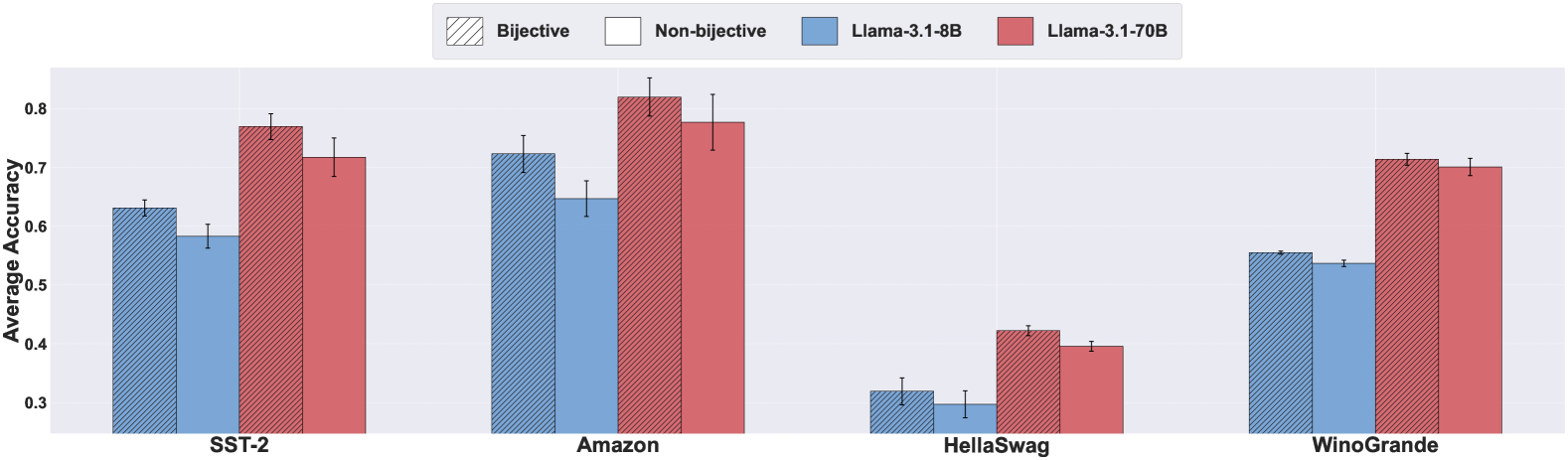Click the HellaSwag x-axis label

pos(996,446)
